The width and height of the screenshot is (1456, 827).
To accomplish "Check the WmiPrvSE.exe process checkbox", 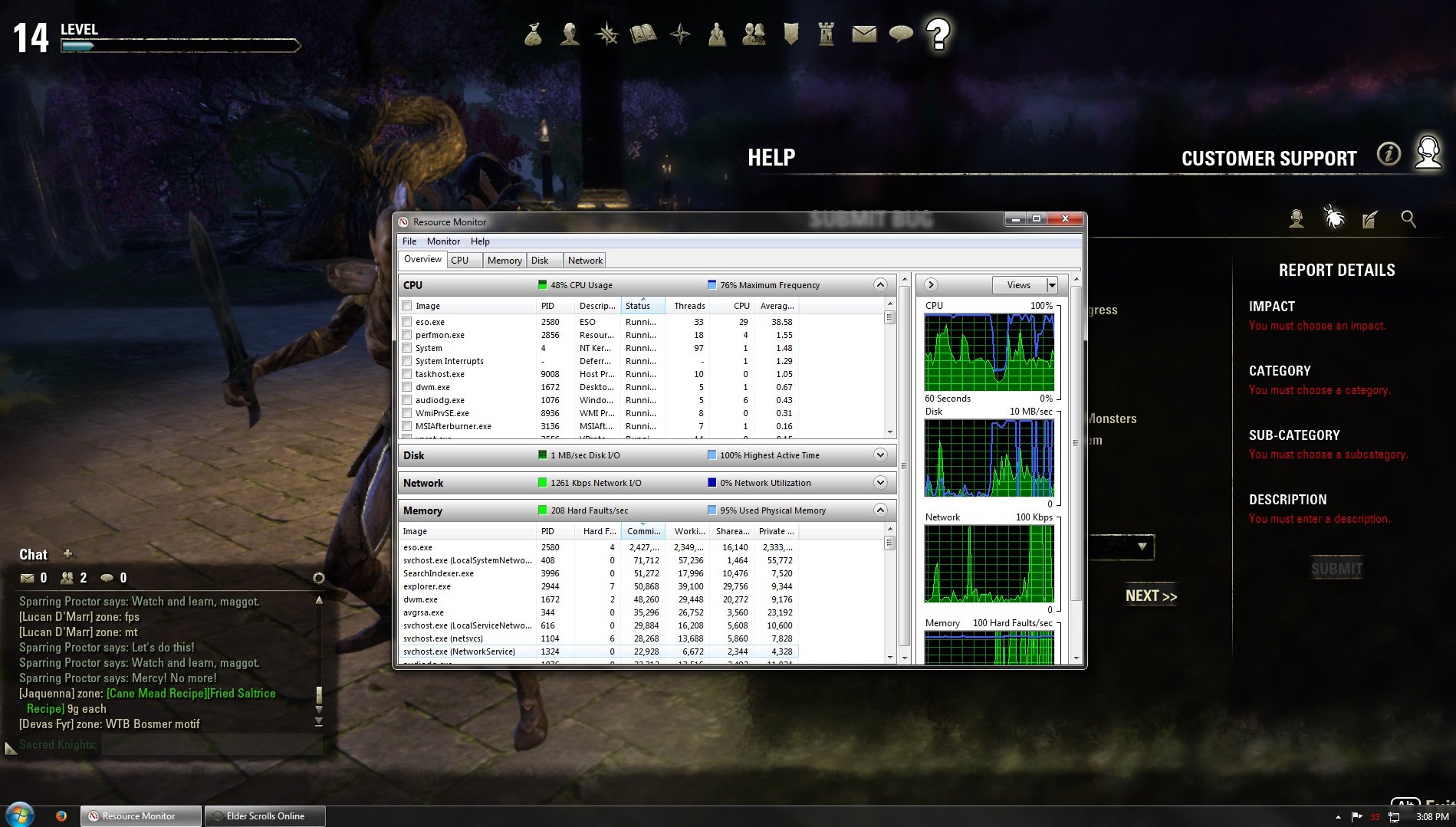I will (x=407, y=413).
